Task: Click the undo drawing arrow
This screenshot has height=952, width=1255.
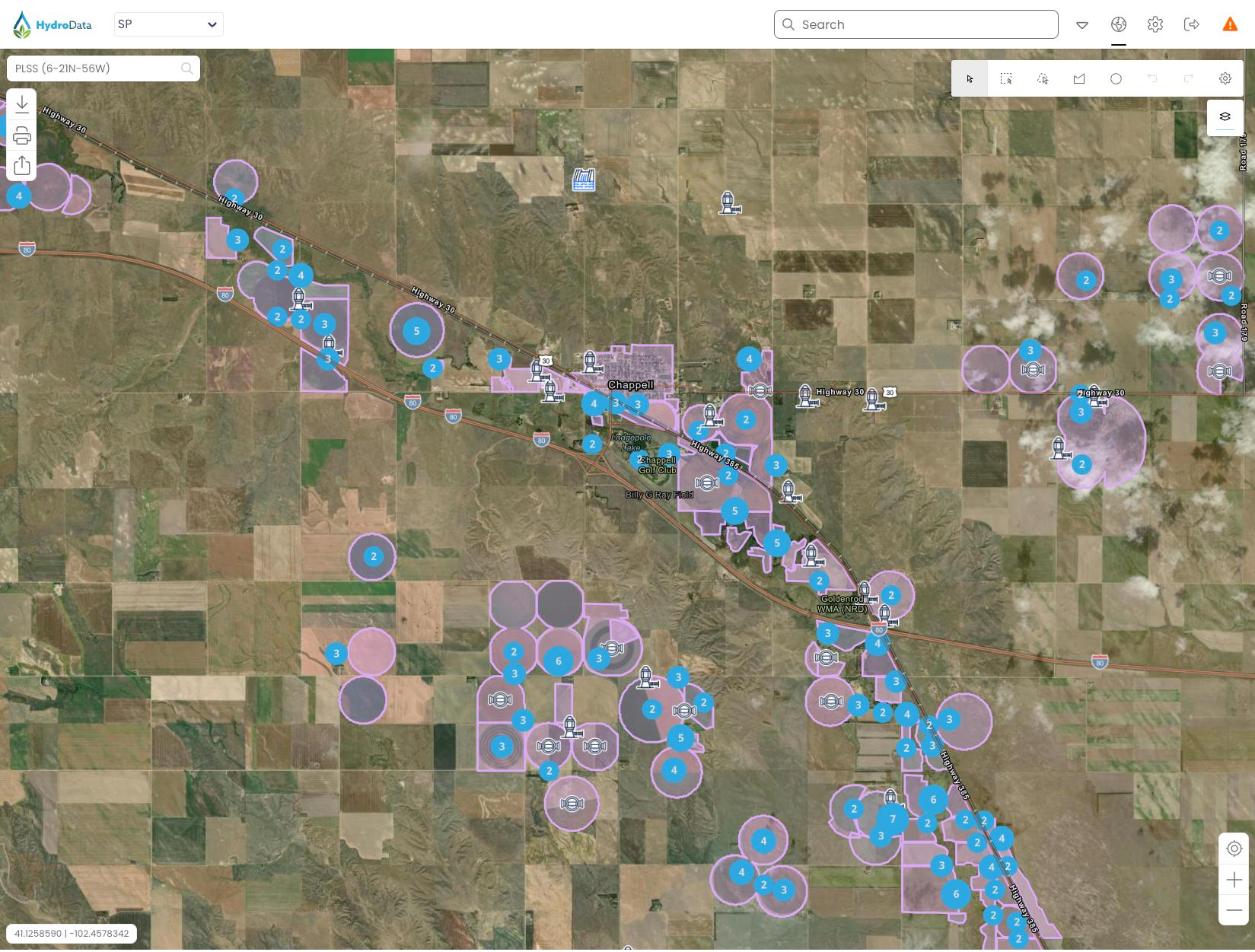Action: [x=1152, y=78]
